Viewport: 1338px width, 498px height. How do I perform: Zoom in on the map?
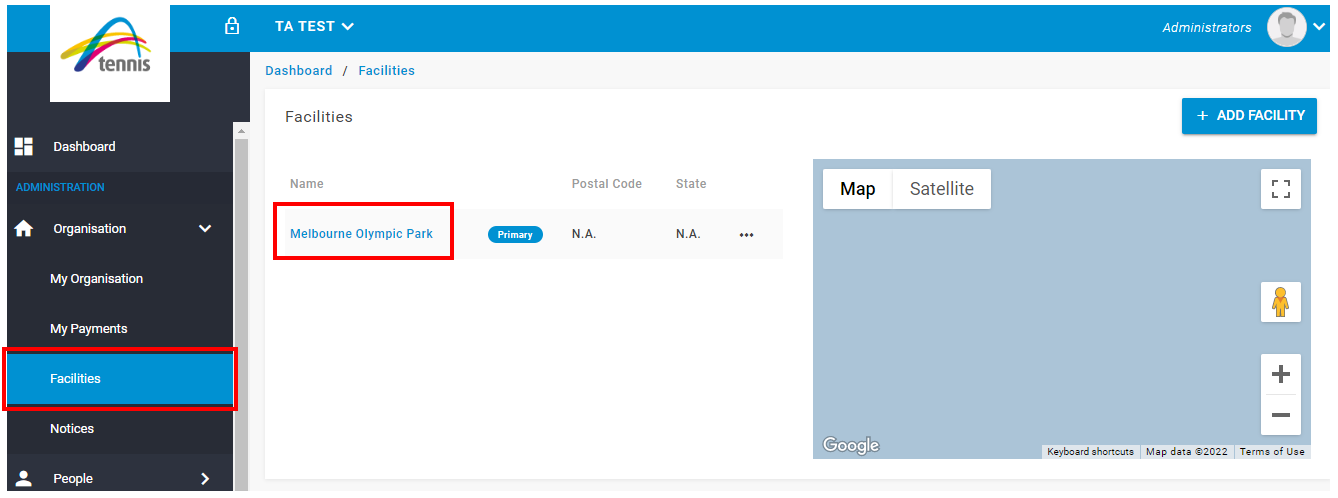(1280, 374)
